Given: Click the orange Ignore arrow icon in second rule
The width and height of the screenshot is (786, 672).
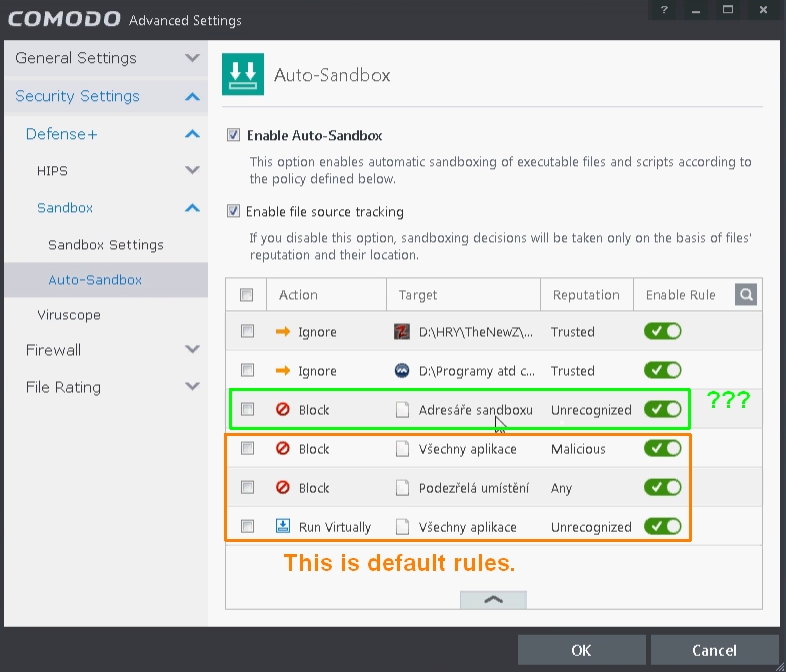Looking at the screenshot, I should pyautogui.click(x=282, y=371).
